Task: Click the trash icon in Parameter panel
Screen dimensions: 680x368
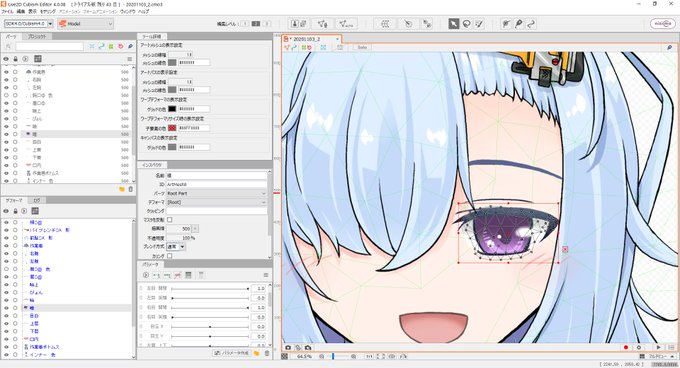Action: (x=267, y=353)
